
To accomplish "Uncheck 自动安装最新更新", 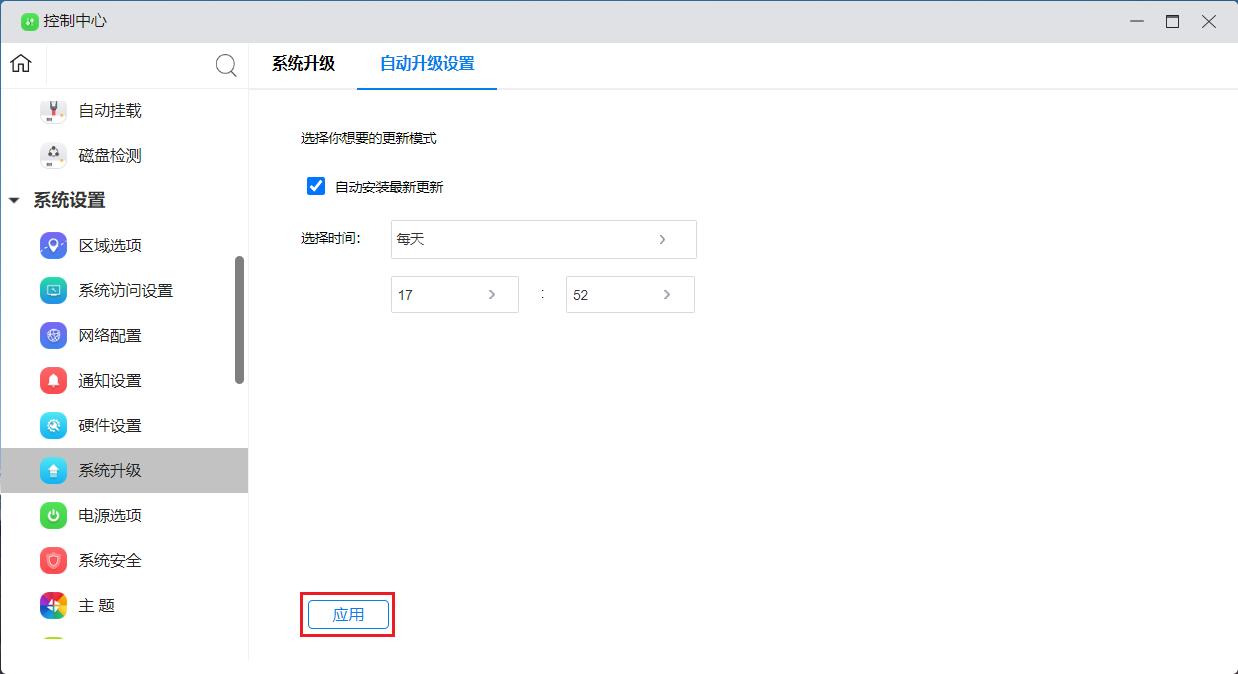I will (x=316, y=186).
